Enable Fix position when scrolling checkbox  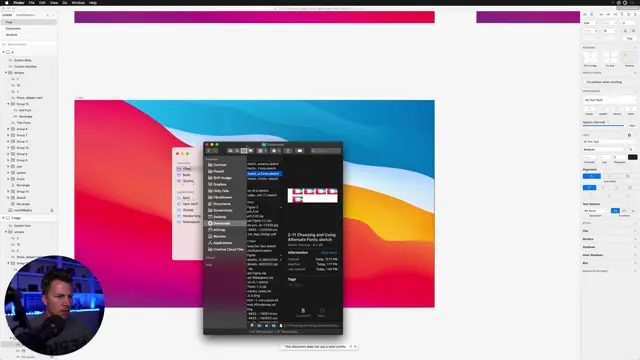584,82
